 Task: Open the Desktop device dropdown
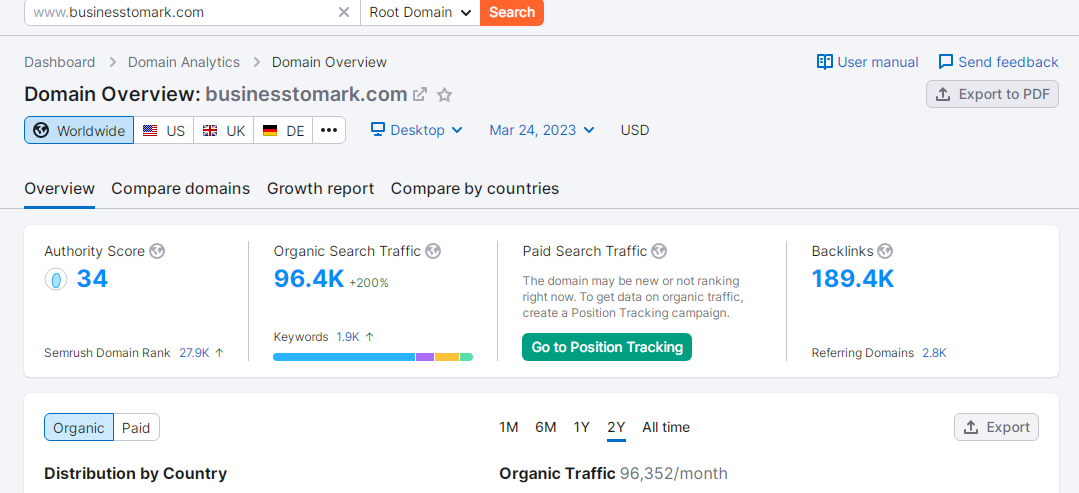click(x=417, y=130)
